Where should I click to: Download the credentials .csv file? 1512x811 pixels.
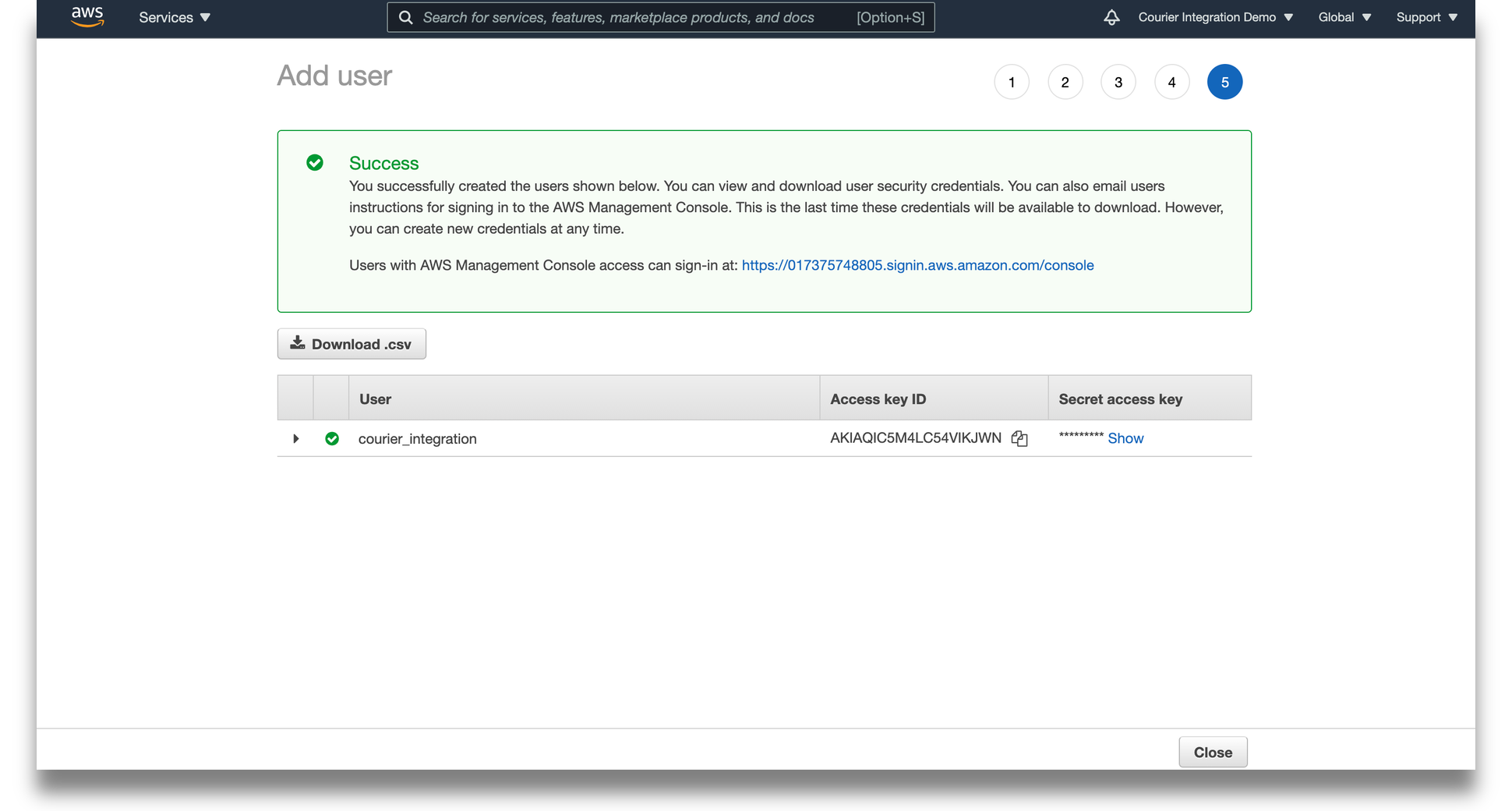[352, 344]
